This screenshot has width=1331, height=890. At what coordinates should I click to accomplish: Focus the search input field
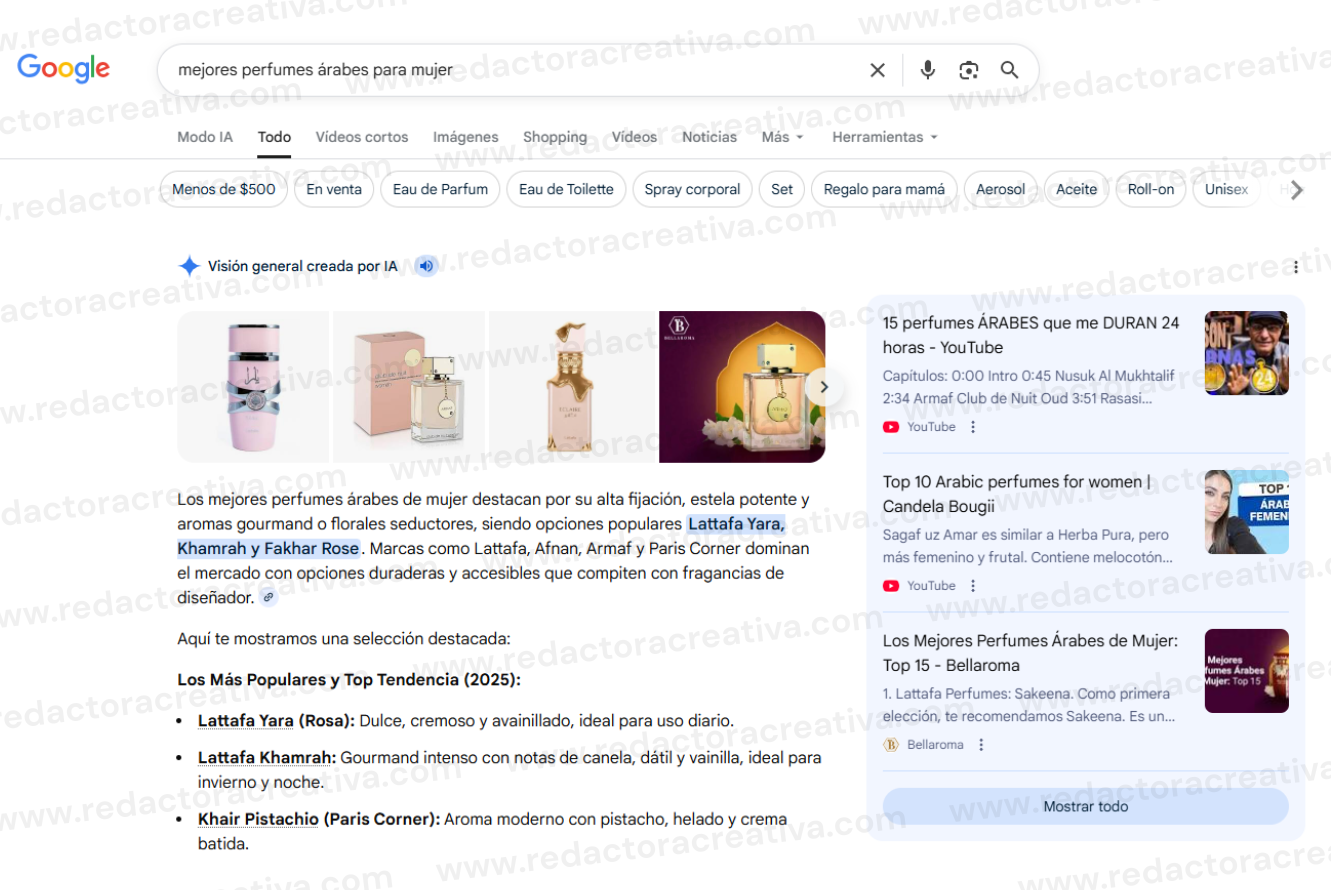coord(515,70)
